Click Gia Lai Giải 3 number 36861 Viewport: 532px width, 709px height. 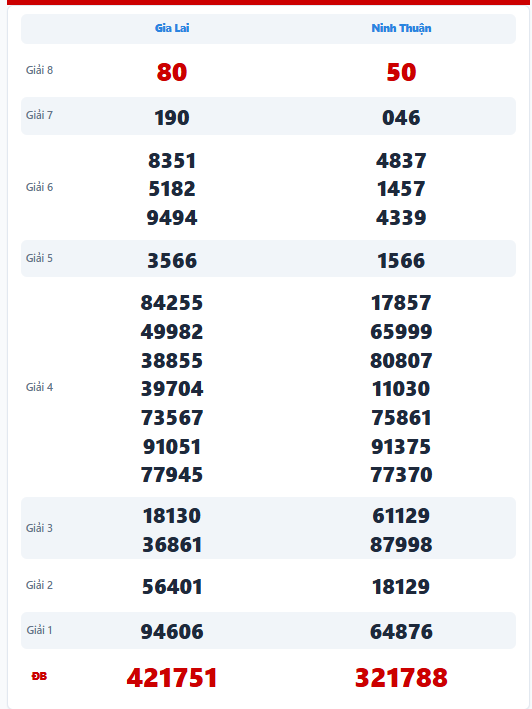coord(172,544)
